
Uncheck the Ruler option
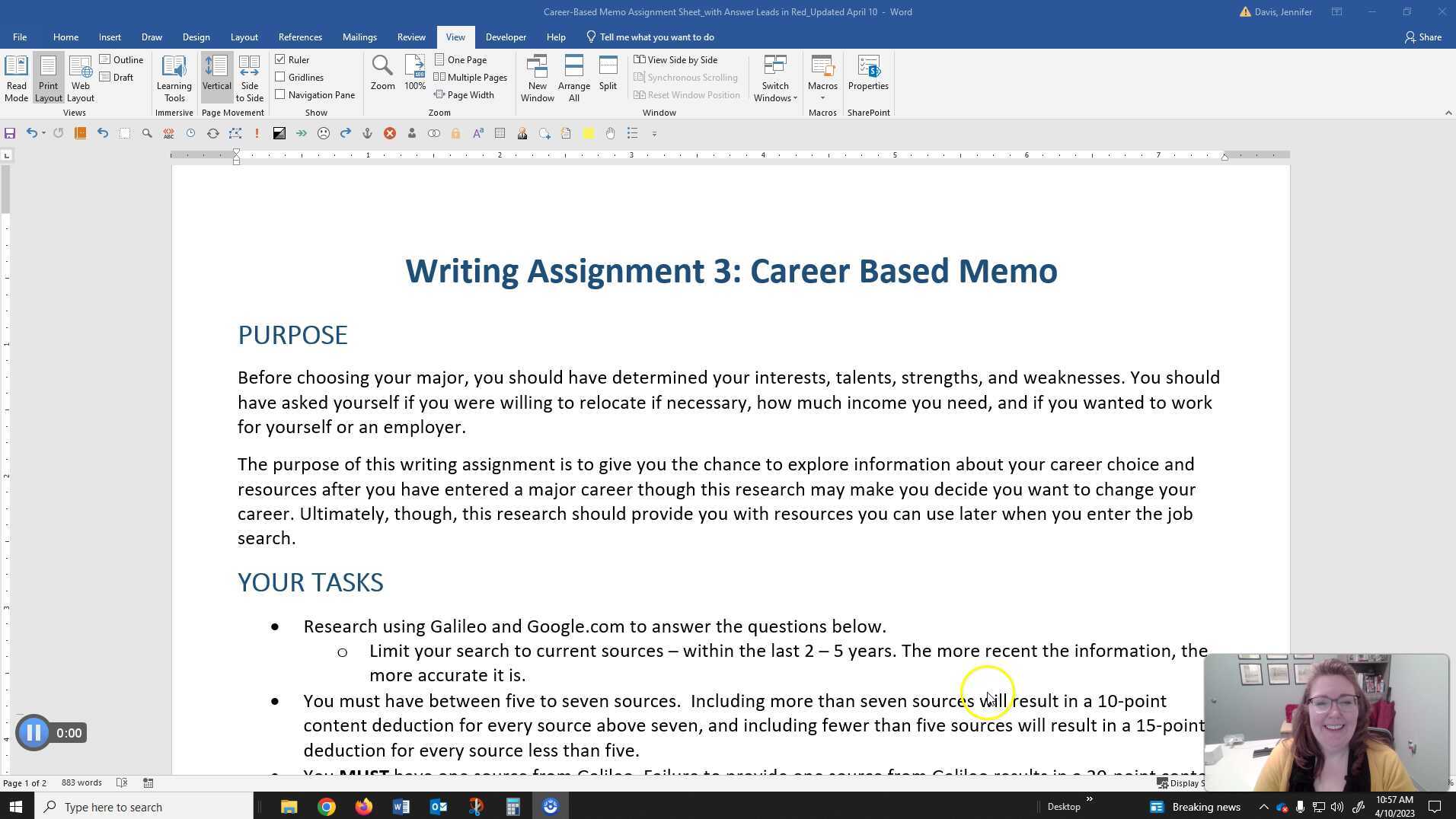coord(280,59)
